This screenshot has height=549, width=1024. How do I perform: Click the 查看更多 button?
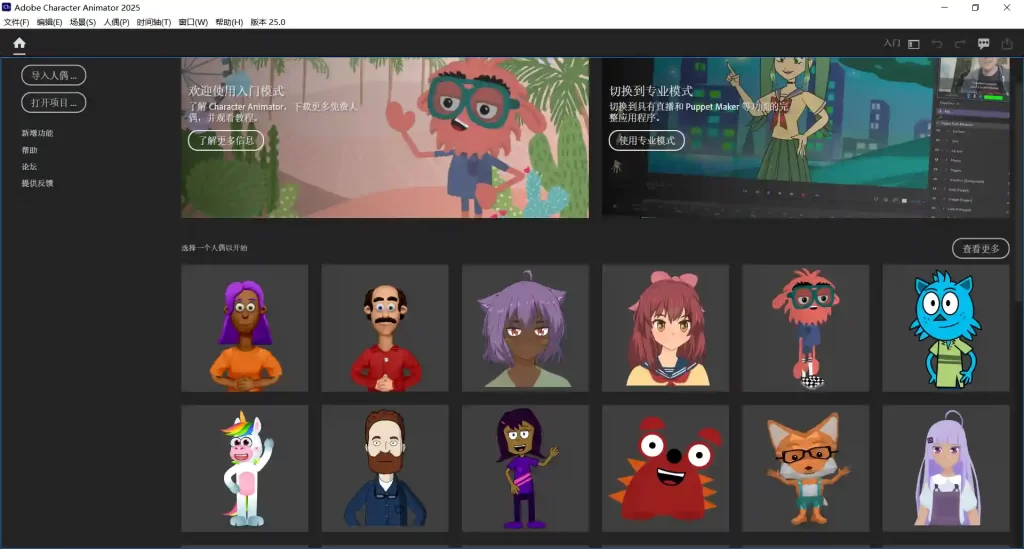coord(980,248)
